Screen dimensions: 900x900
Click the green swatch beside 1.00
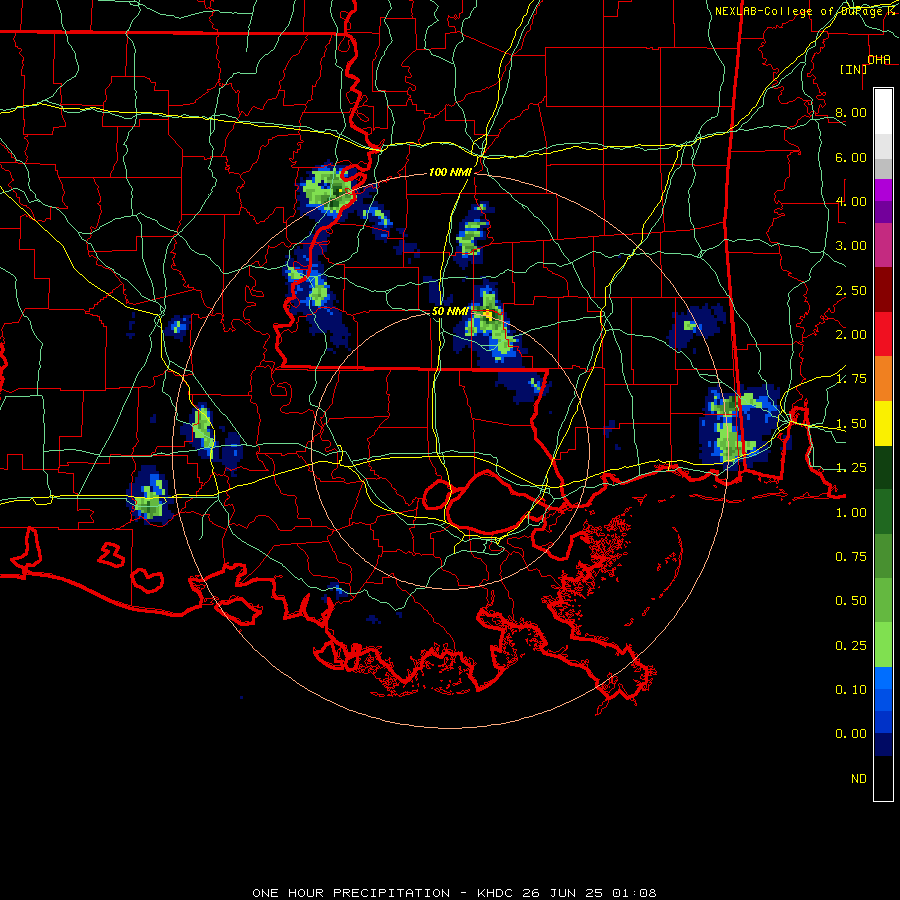point(883,511)
